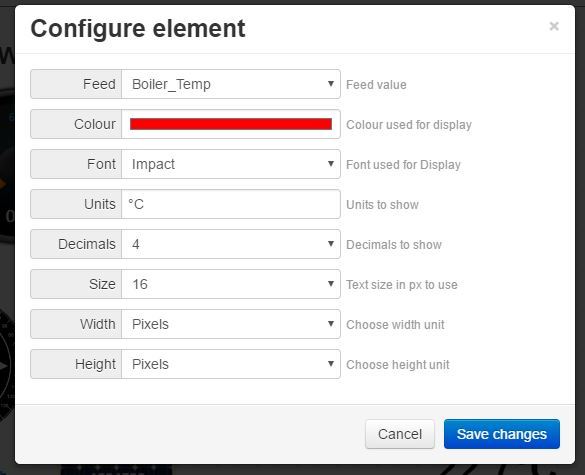Click the Cancel button
The width and height of the screenshot is (585, 475).
tap(400, 434)
